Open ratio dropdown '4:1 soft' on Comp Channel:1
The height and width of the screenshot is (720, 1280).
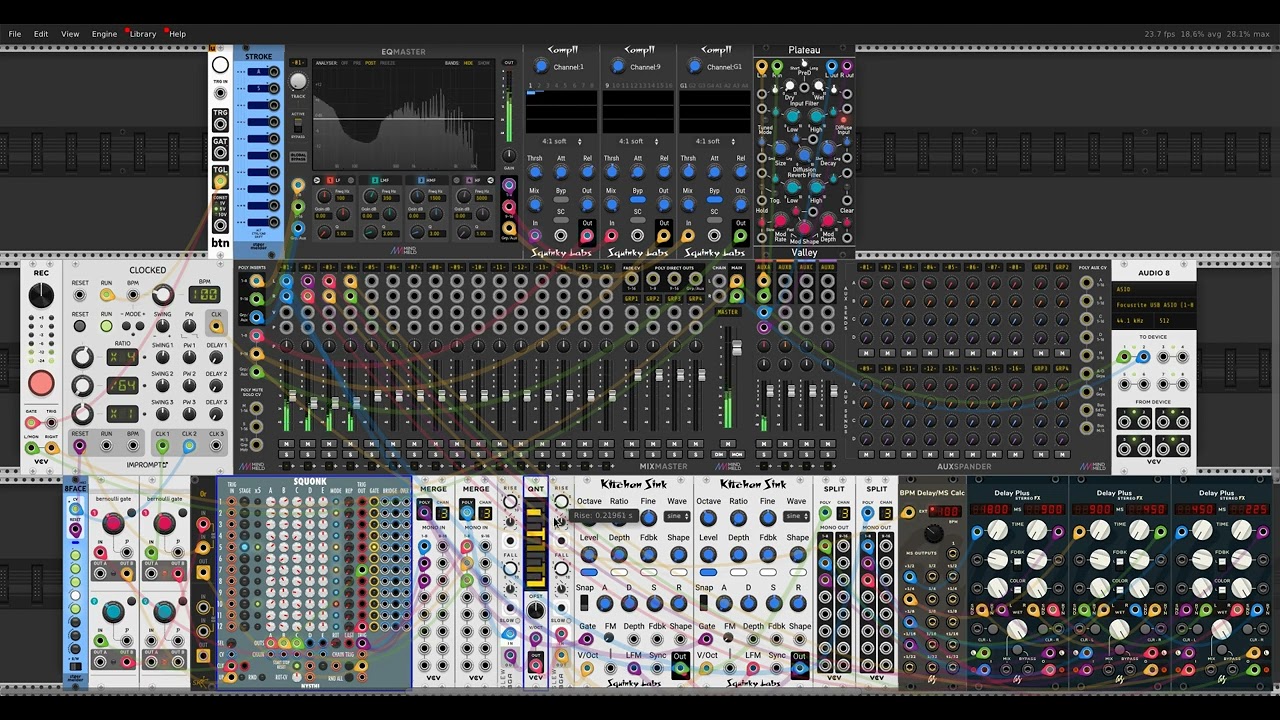tap(561, 141)
